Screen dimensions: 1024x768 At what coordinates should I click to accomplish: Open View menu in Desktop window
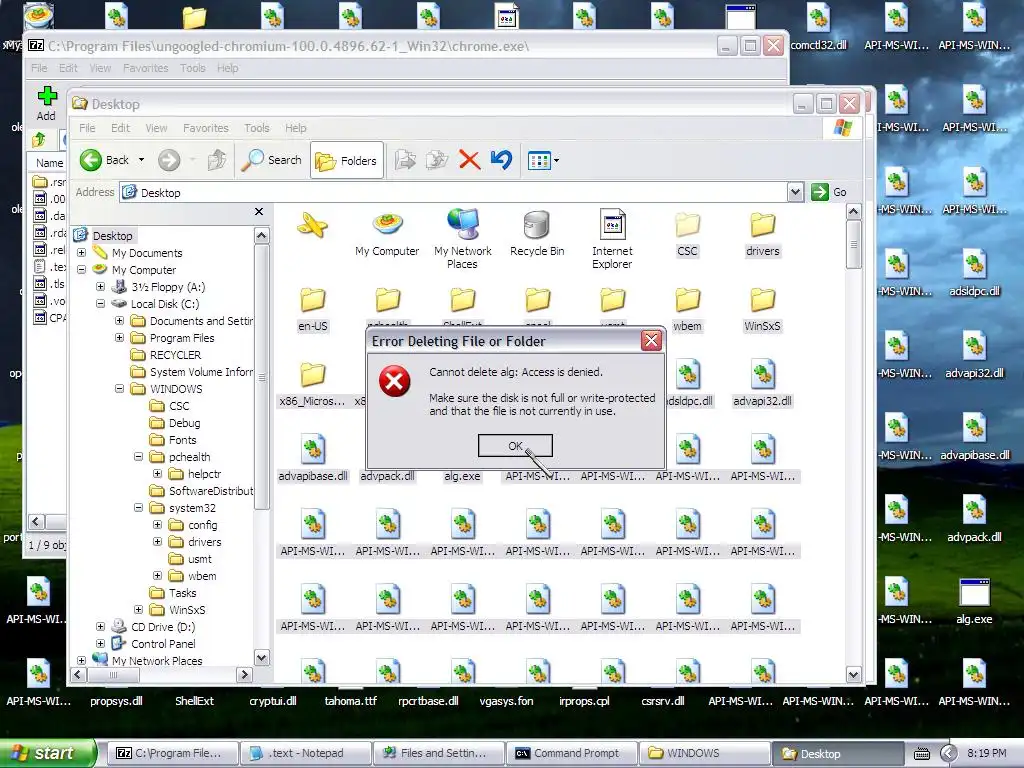(x=156, y=128)
